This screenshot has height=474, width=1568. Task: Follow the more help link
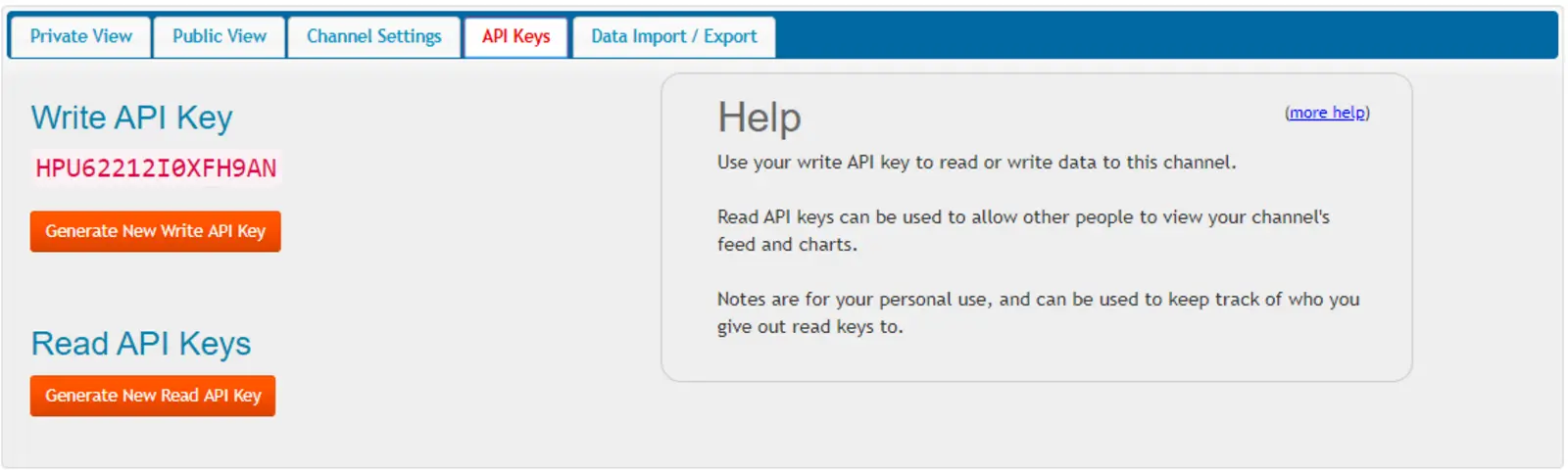coord(1327,113)
